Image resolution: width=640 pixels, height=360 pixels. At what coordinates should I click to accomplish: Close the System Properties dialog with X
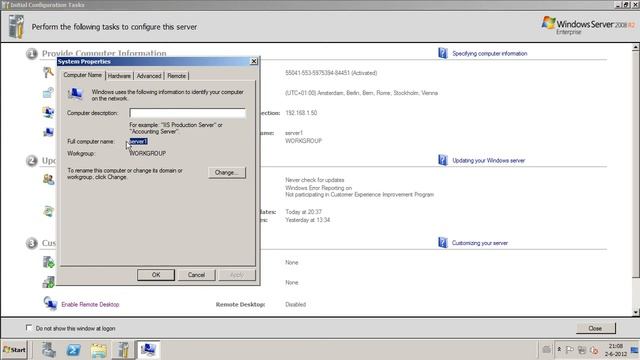tap(253, 61)
